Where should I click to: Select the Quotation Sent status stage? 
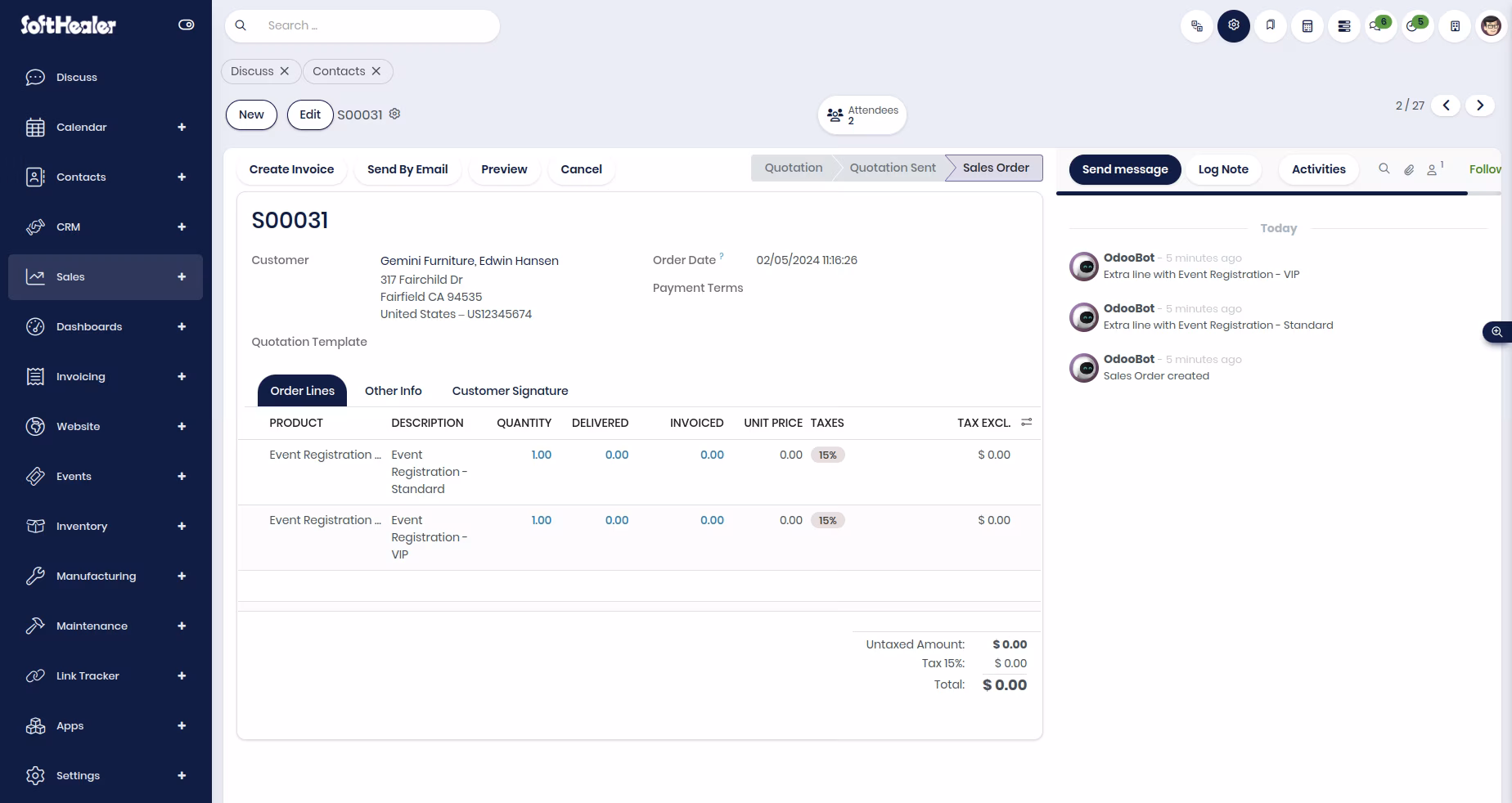pos(893,168)
